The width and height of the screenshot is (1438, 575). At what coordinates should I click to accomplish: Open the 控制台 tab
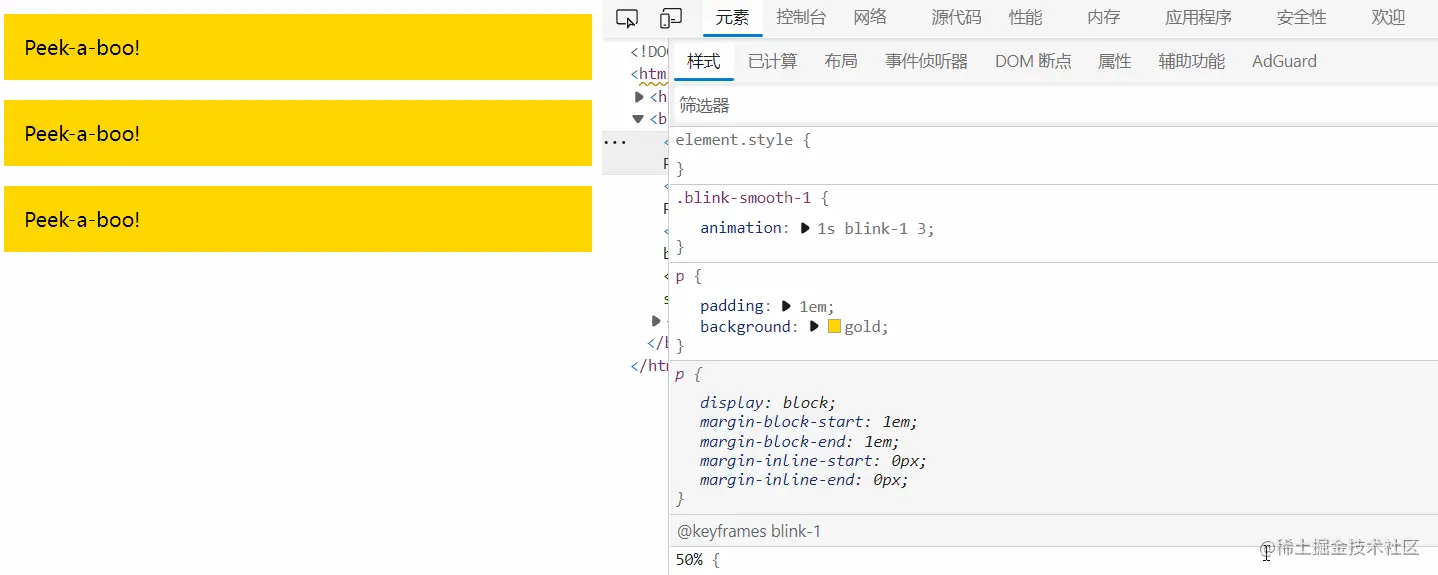(801, 17)
